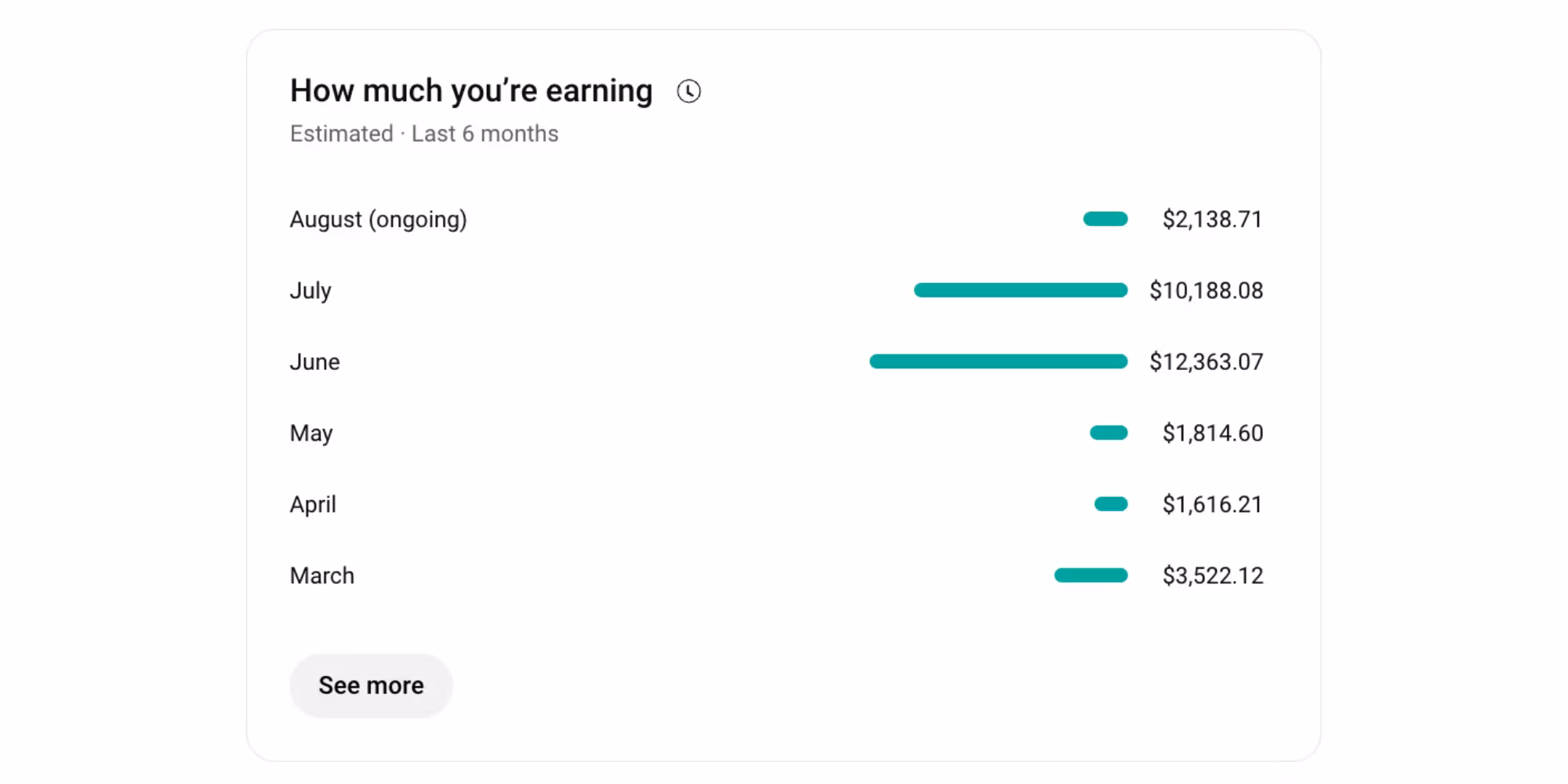The width and height of the screenshot is (1568, 784).
Task: Select the $10,188.08 July amount
Action: [x=1206, y=291]
